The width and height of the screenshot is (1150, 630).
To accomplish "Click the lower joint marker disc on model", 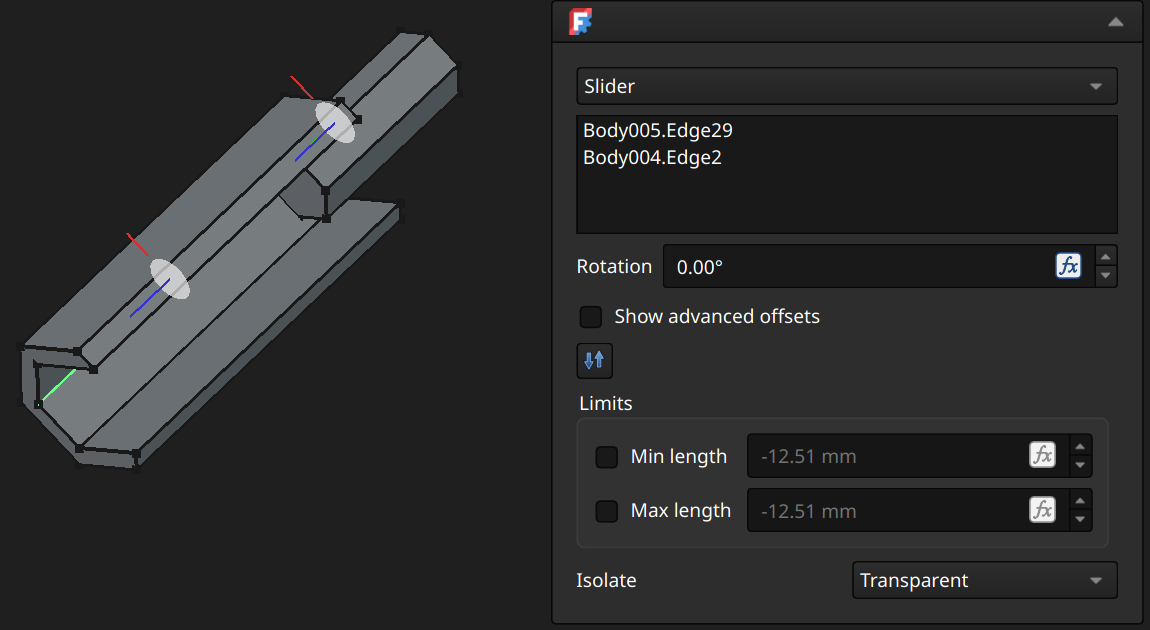I will (x=170, y=279).
